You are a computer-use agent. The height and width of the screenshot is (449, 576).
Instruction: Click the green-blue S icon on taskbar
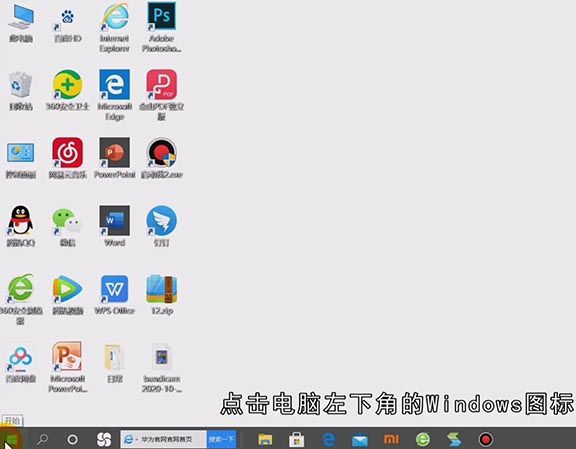coord(454,439)
